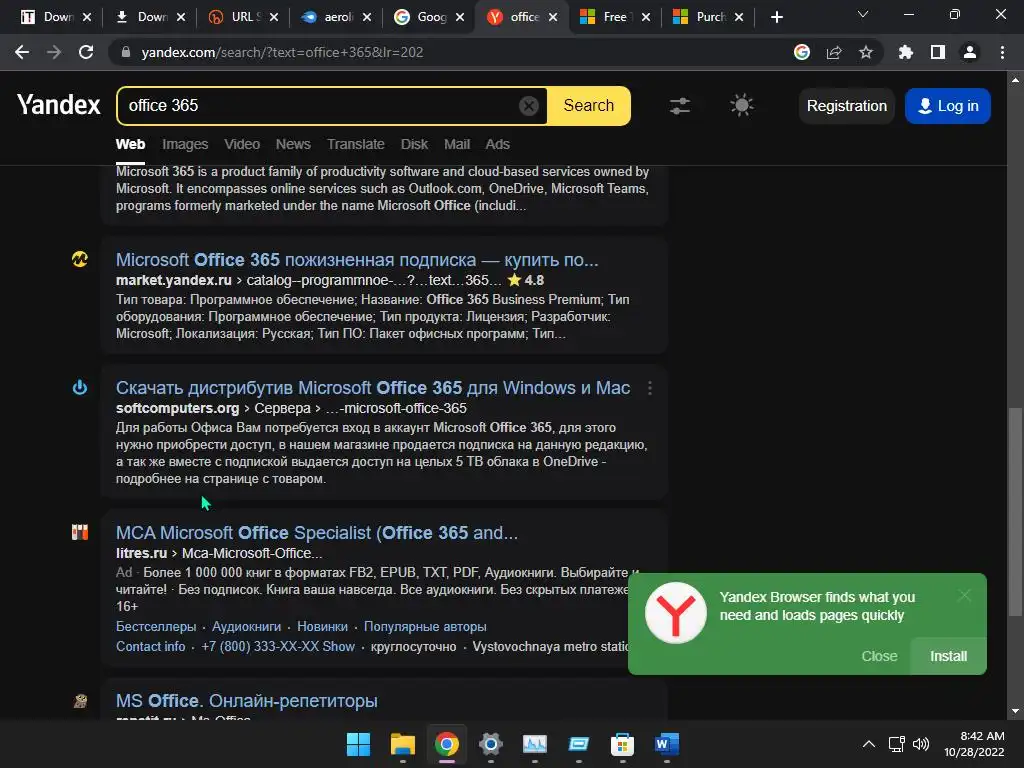The height and width of the screenshot is (768, 1024).
Task: Switch to the Google browser tab
Action: pyautogui.click(x=429, y=17)
